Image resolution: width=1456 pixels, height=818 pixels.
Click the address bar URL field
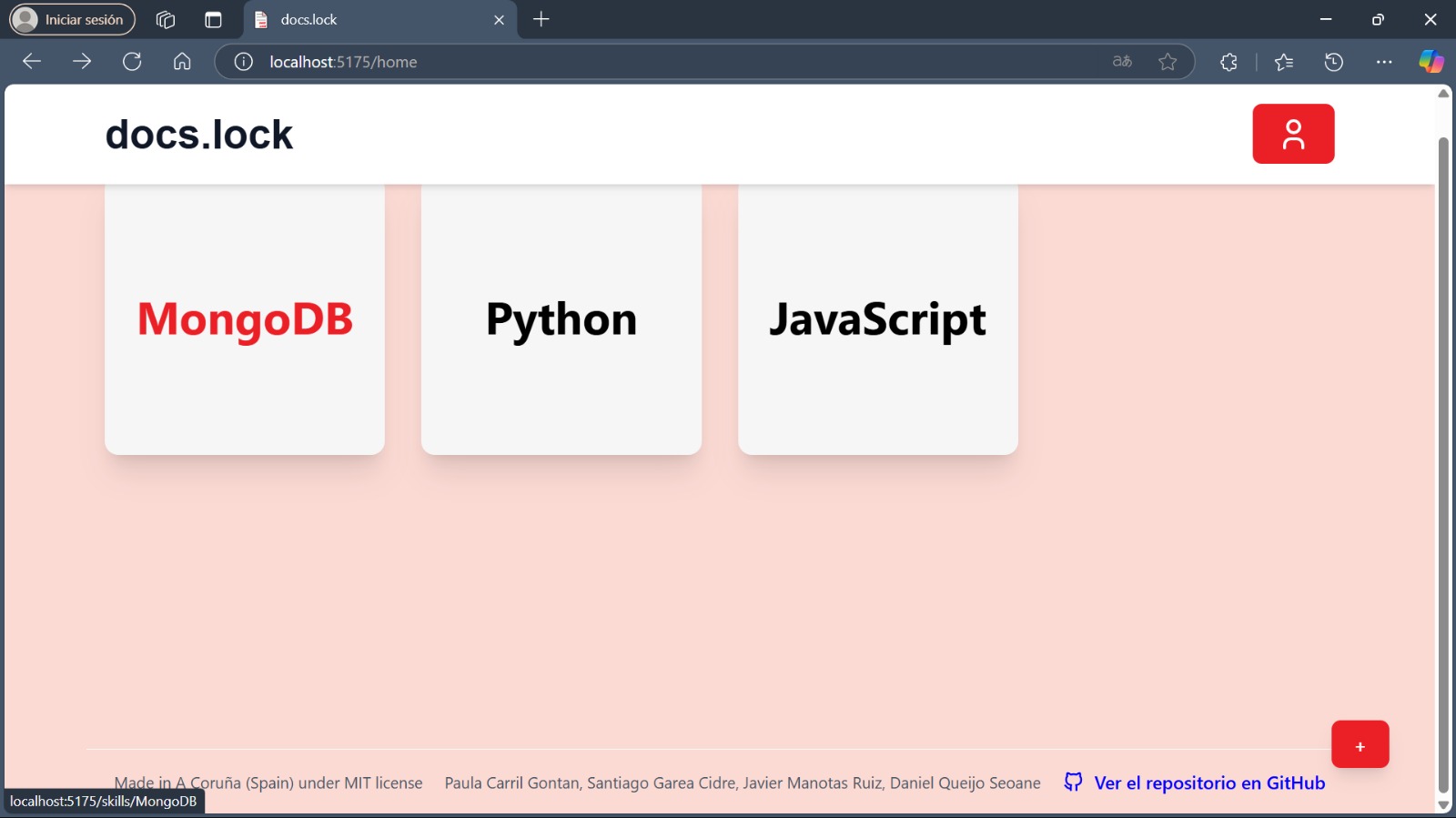(x=637, y=62)
